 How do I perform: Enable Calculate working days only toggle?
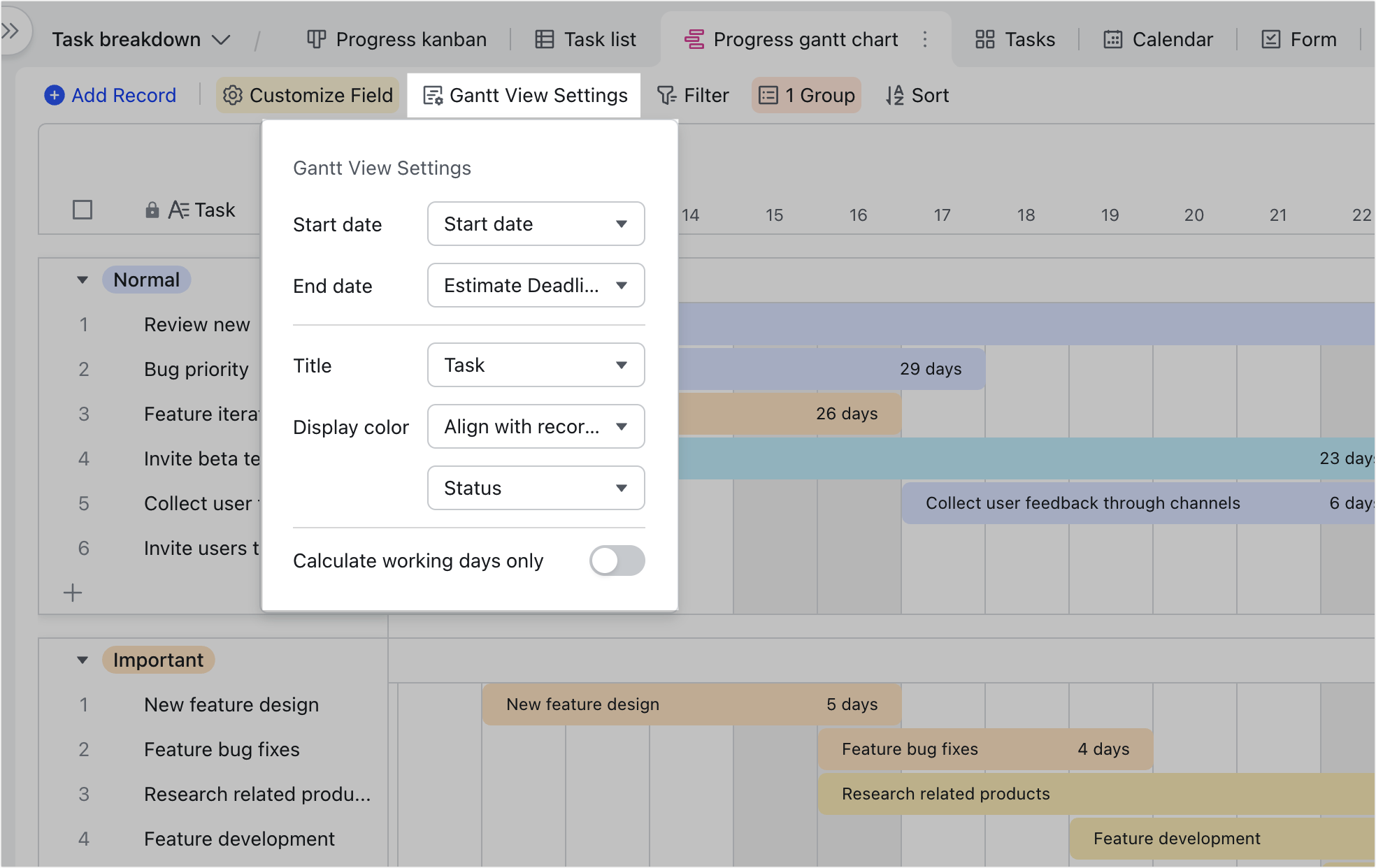tap(617, 560)
